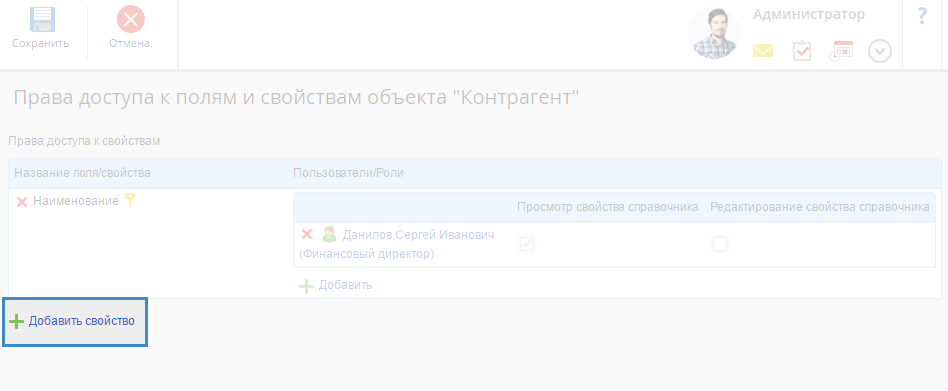948x391 pixels.
Task: Enable Редактирование свойства справочника checkbox for Данилов
Action: (719, 244)
